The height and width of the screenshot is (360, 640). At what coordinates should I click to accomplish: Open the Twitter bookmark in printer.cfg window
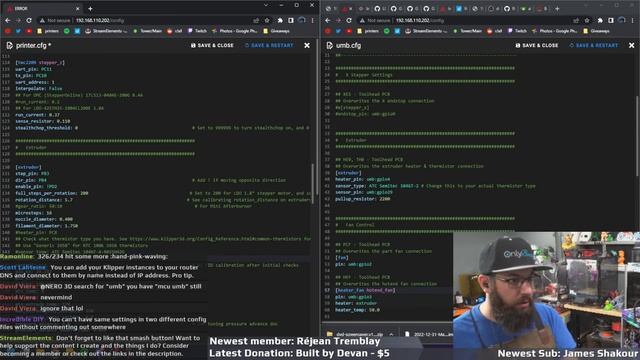tap(18, 31)
